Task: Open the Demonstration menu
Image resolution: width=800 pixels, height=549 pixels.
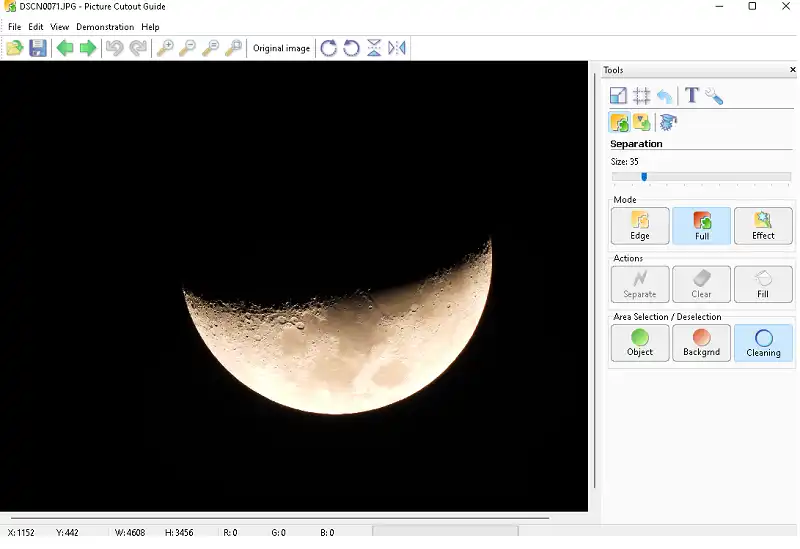Action: point(105,27)
